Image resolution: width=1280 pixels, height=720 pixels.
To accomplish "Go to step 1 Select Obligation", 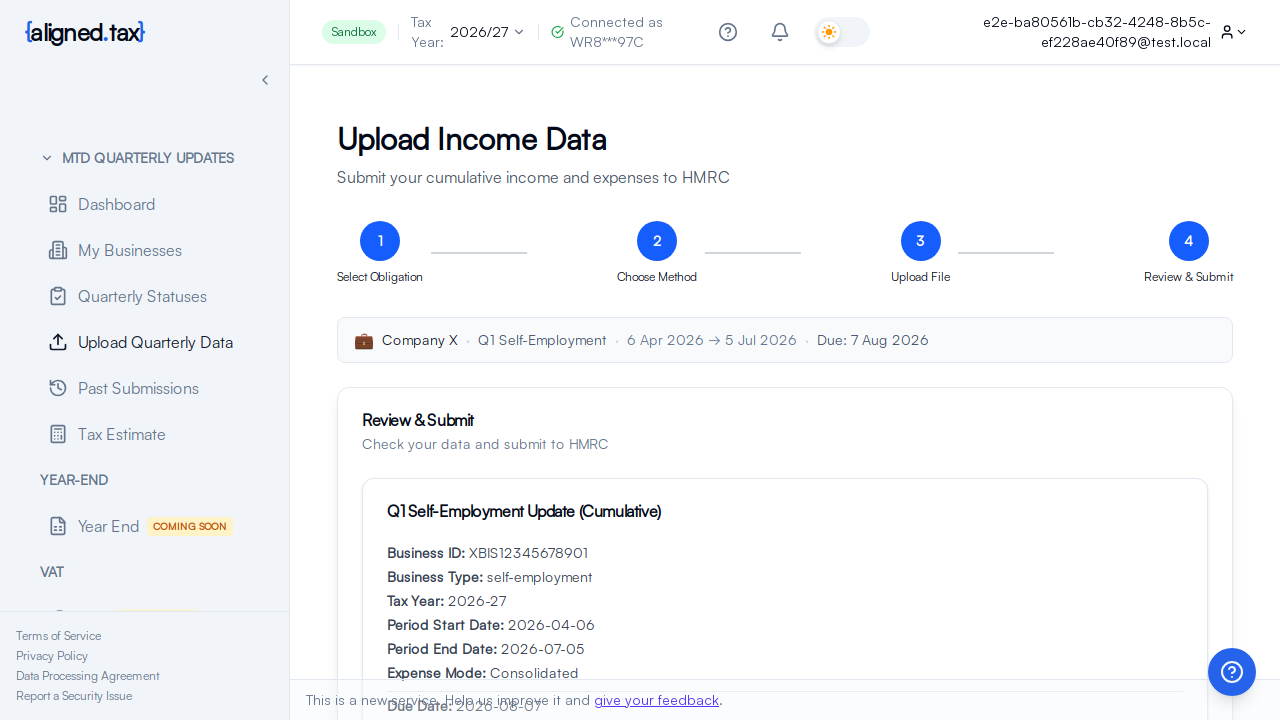I will 380,241.
